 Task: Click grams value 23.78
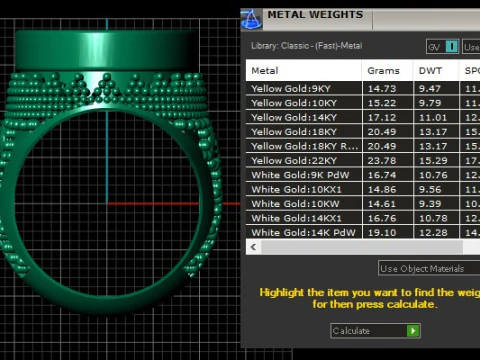tap(382, 161)
